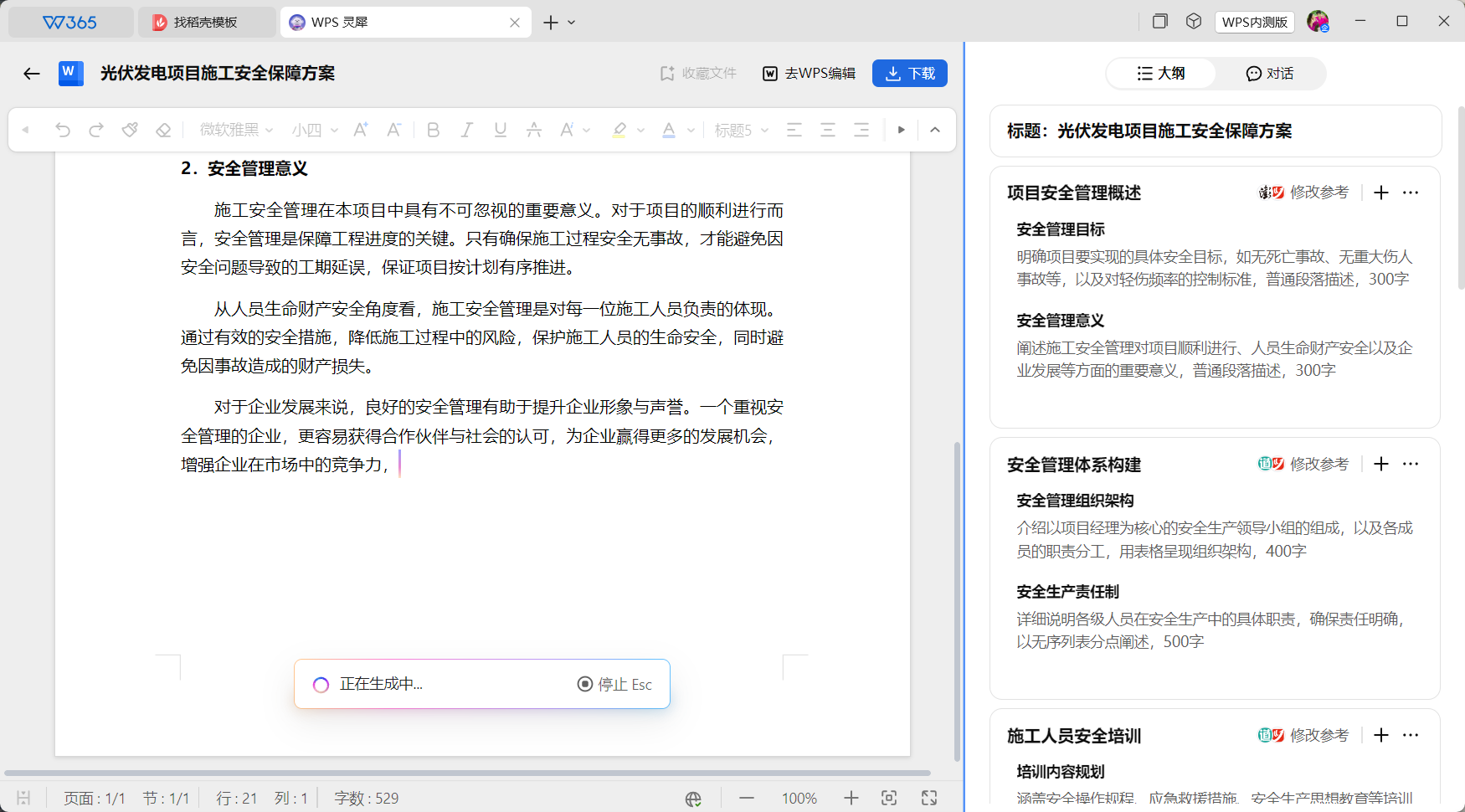Viewport: 1465px width, 812px height.
Task: Click the strikethrough text icon
Action: pos(533,130)
